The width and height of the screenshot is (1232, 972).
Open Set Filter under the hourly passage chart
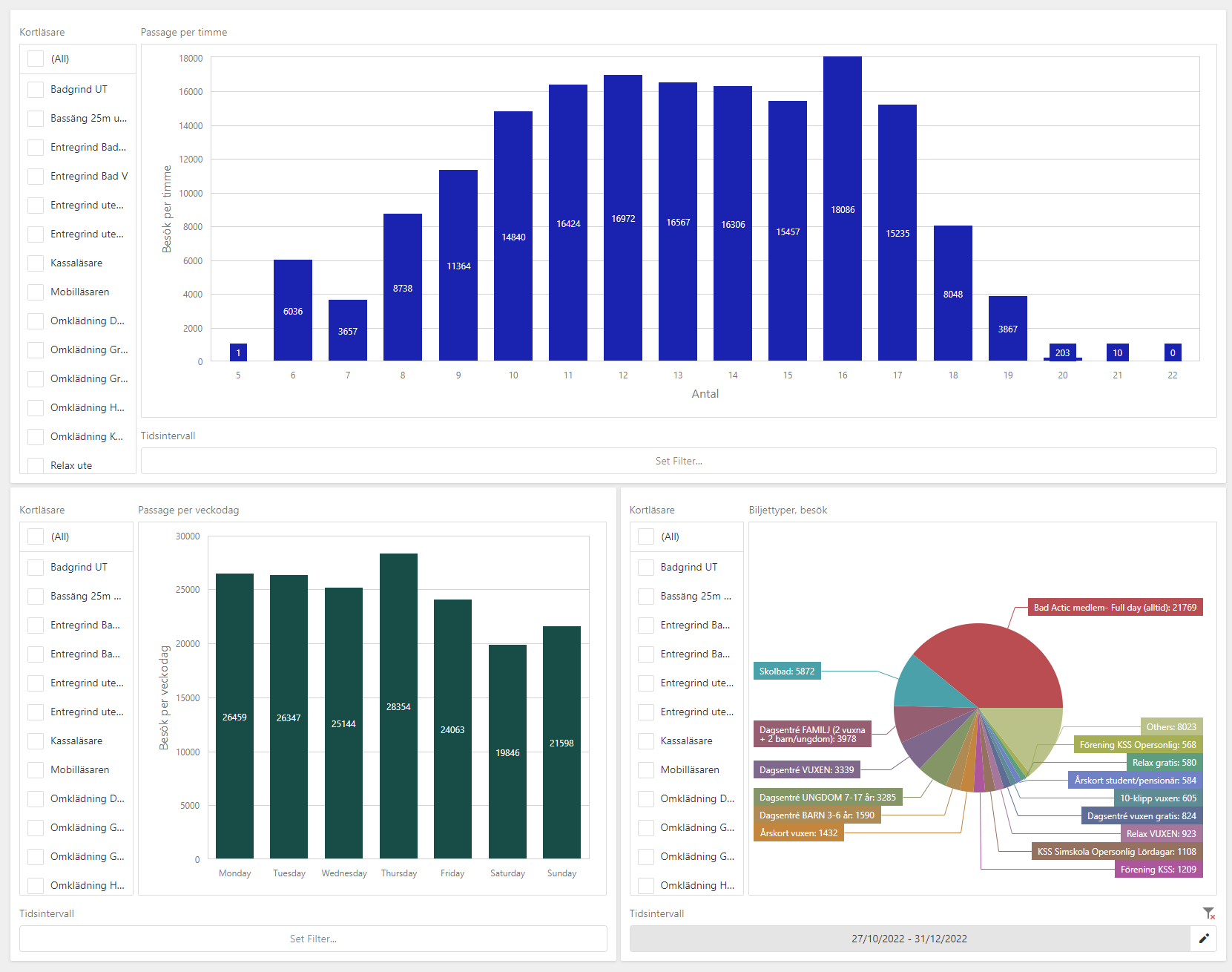(678, 461)
